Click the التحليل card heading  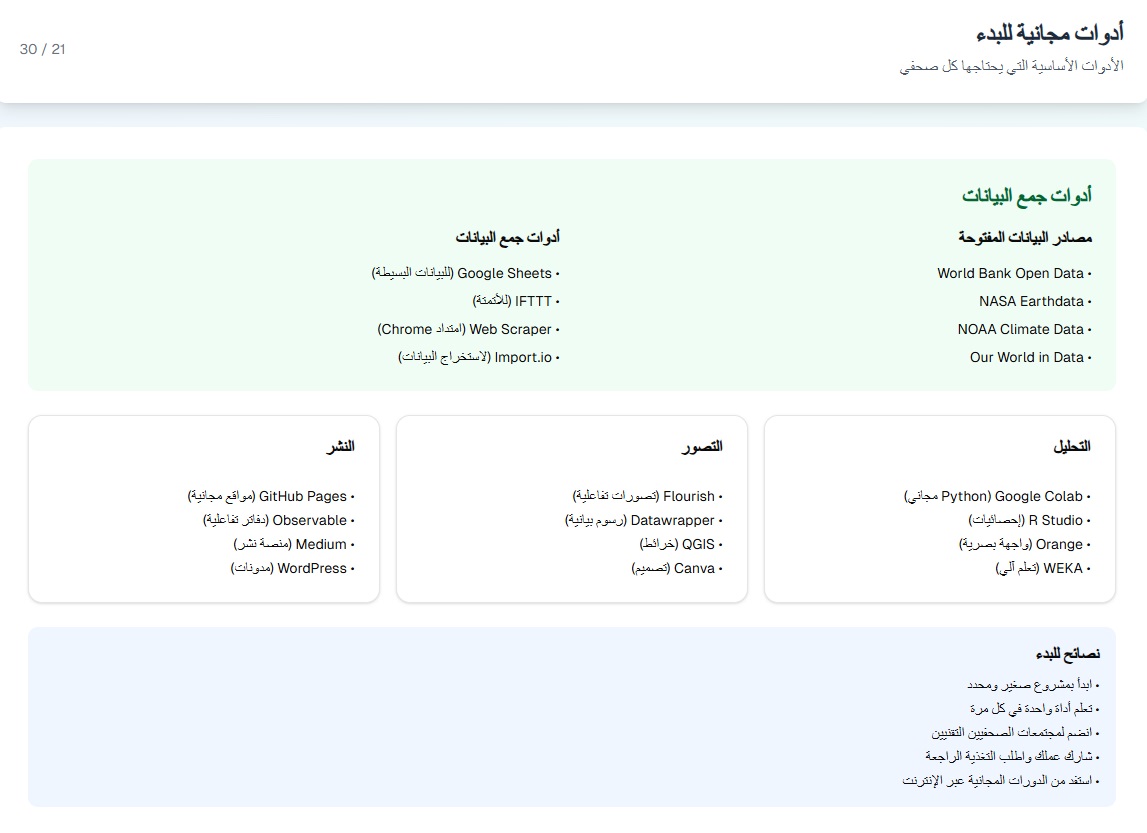(1072, 446)
